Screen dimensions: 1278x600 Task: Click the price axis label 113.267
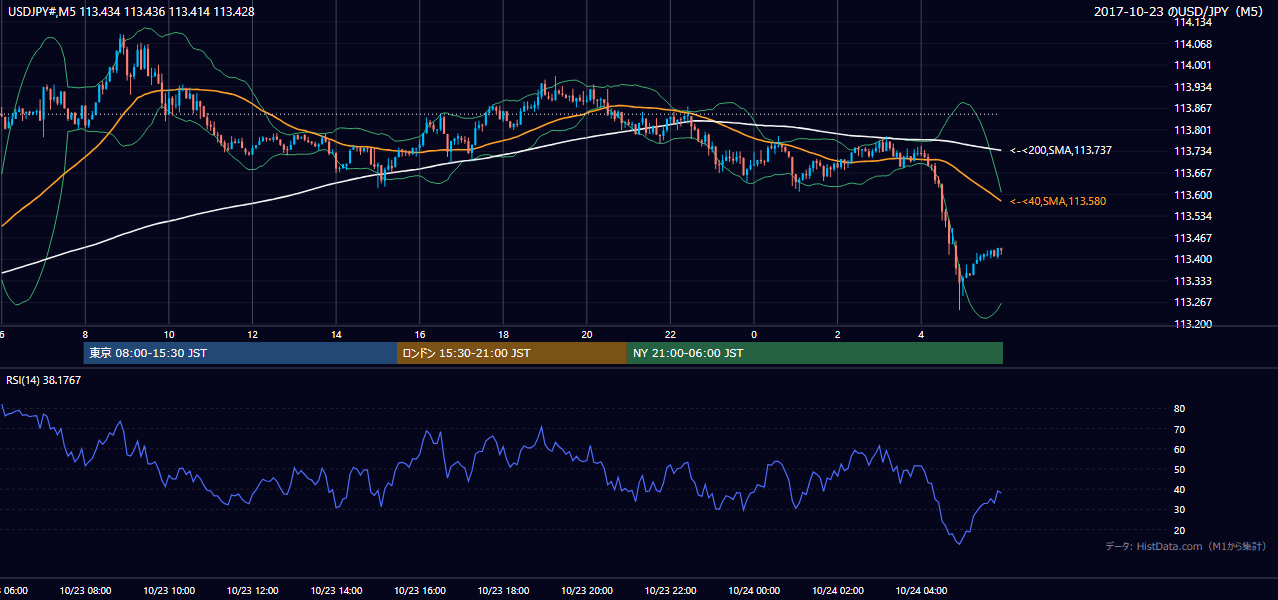(x=1191, y=302)
